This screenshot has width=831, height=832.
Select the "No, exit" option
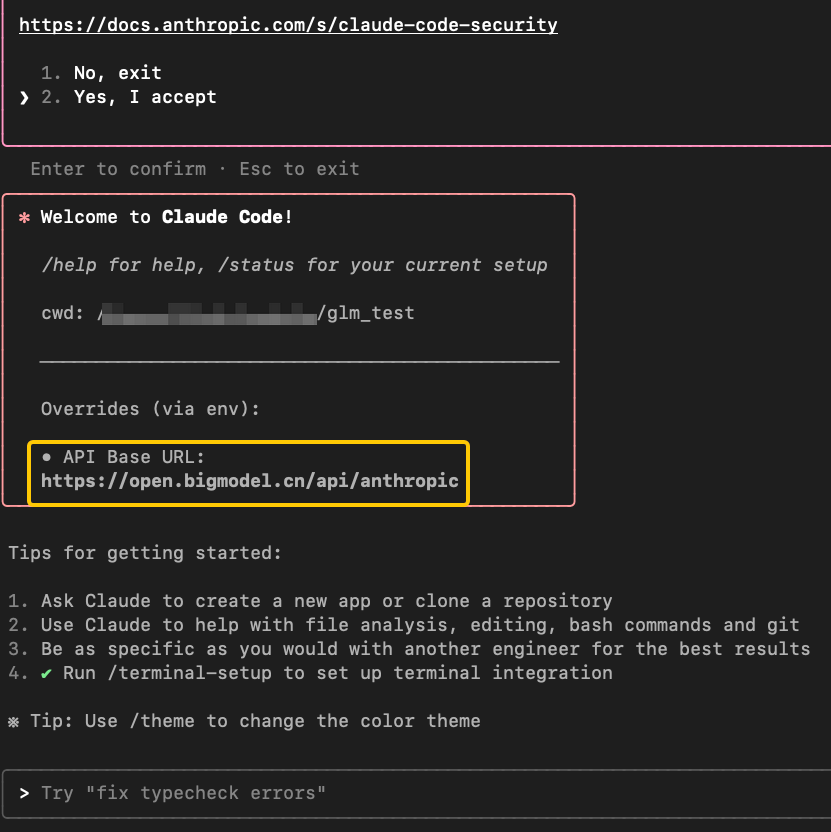[117, 73]
